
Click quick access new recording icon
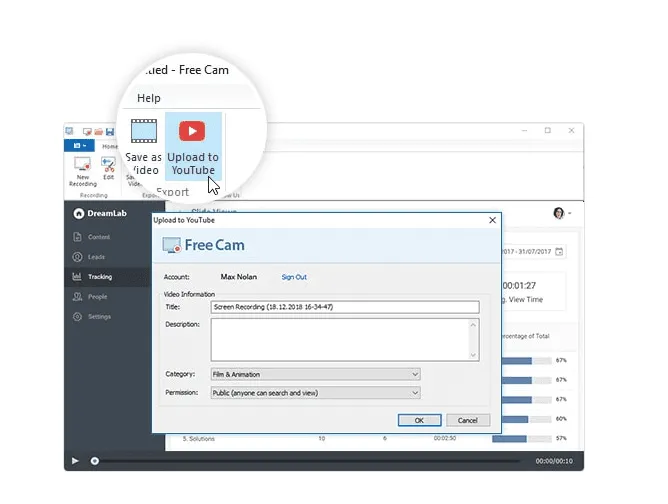(87, 132)
